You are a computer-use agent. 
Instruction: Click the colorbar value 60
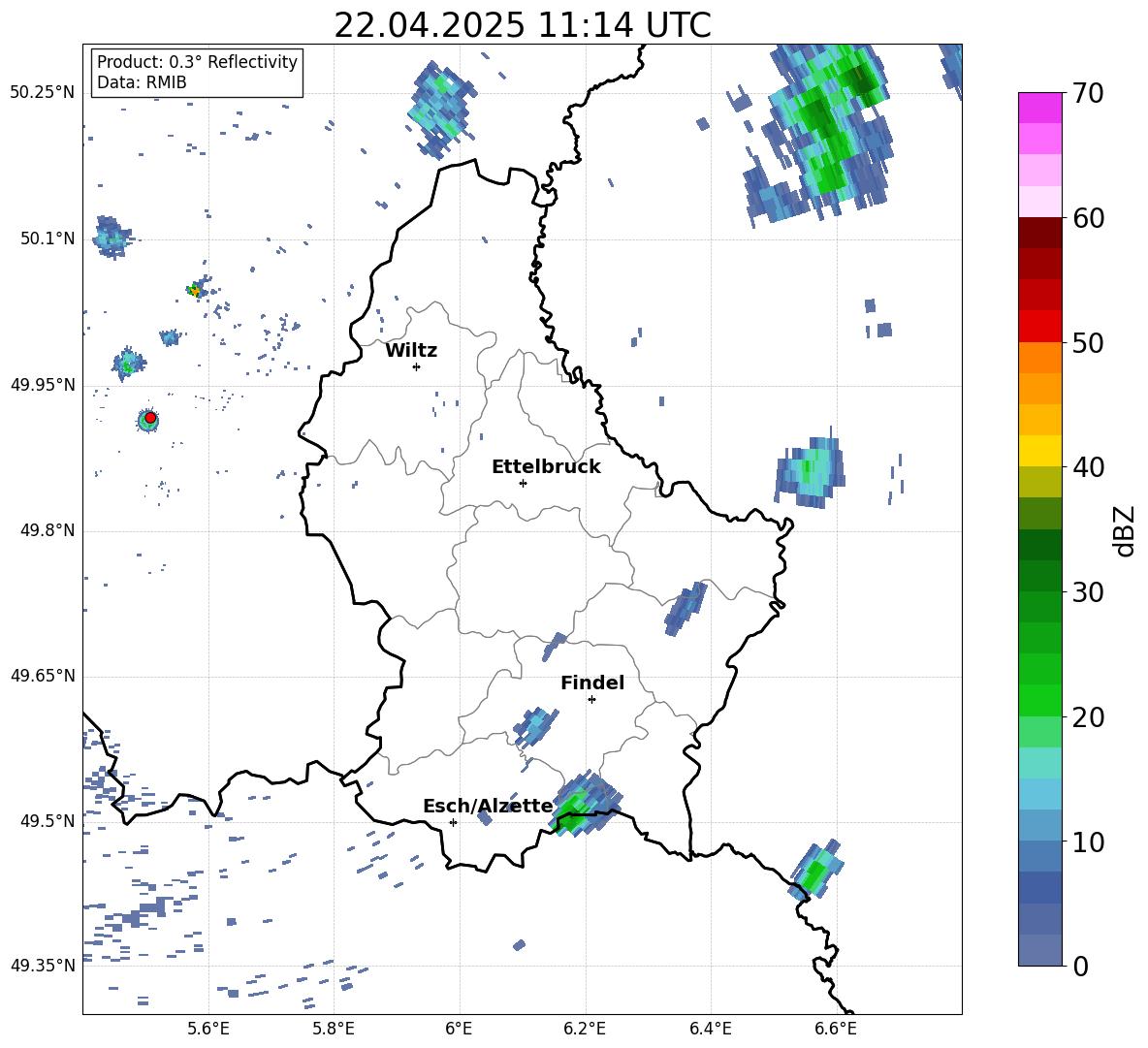click(1088, 219)
